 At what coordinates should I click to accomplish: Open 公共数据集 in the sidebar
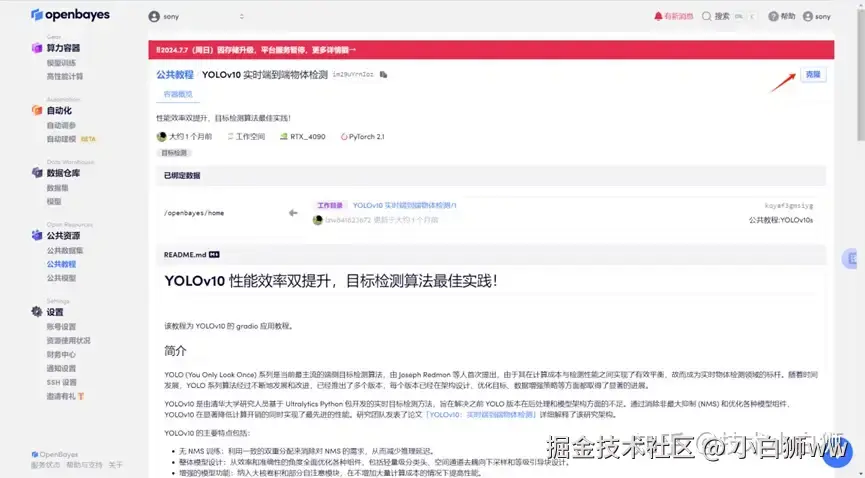coord(65,251)
